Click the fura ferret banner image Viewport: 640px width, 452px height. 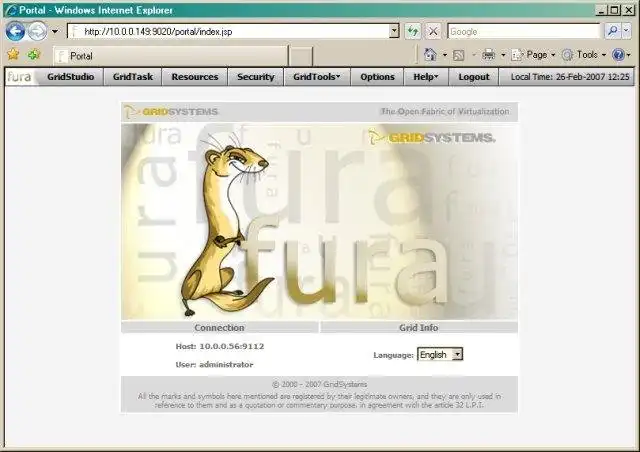coord(320,221)
